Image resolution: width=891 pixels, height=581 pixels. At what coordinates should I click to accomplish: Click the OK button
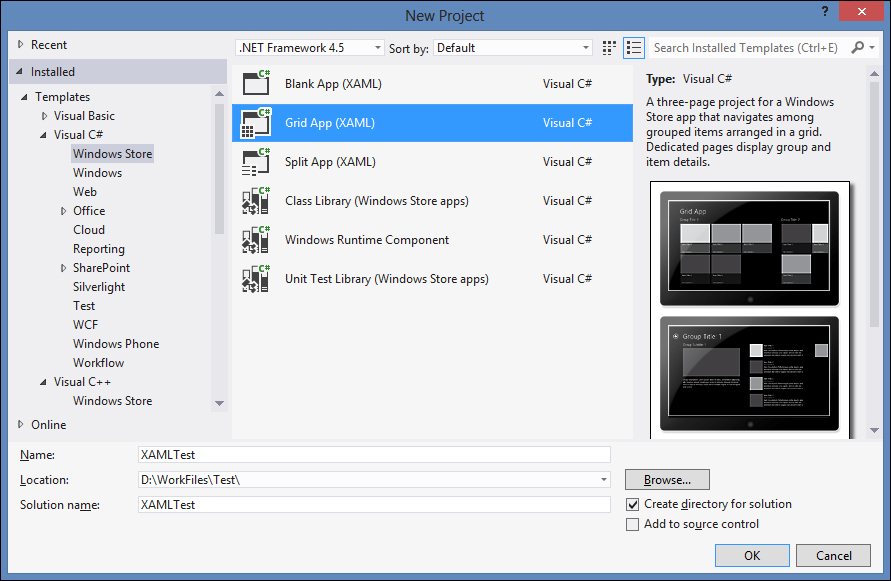pyautogui.click(x=752, y=555)
